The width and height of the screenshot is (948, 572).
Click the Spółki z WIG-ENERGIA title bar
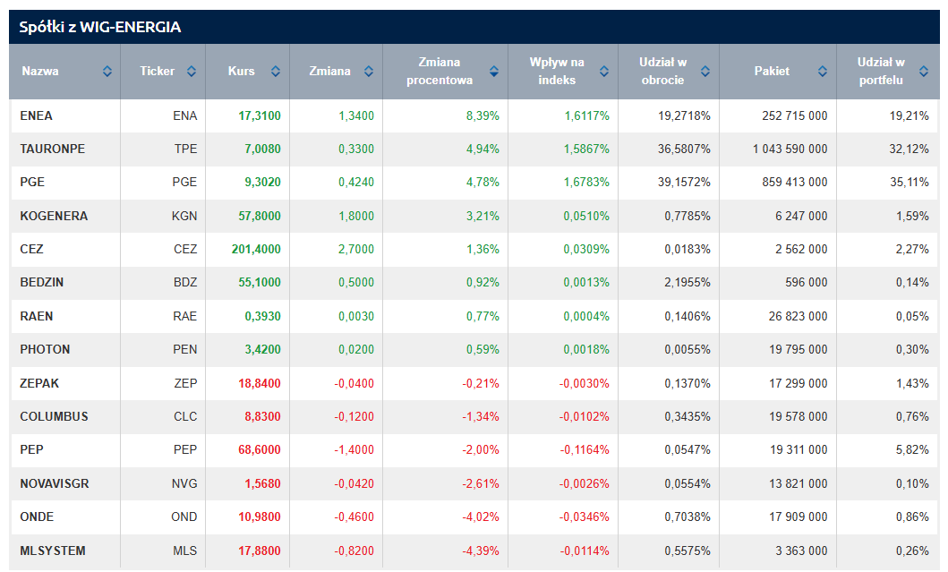click(100, 27)
